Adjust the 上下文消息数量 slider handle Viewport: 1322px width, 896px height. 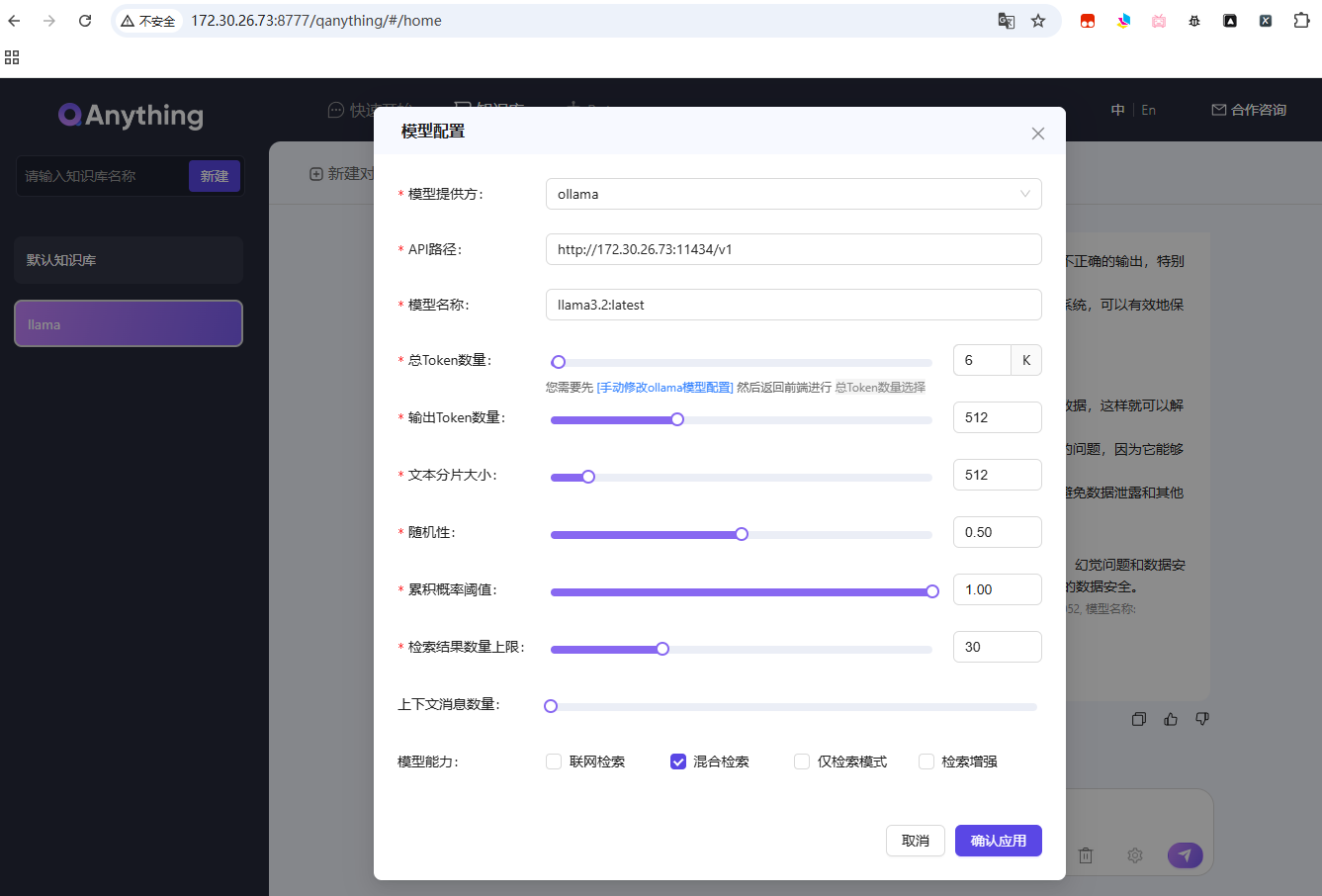pos(551,706)
